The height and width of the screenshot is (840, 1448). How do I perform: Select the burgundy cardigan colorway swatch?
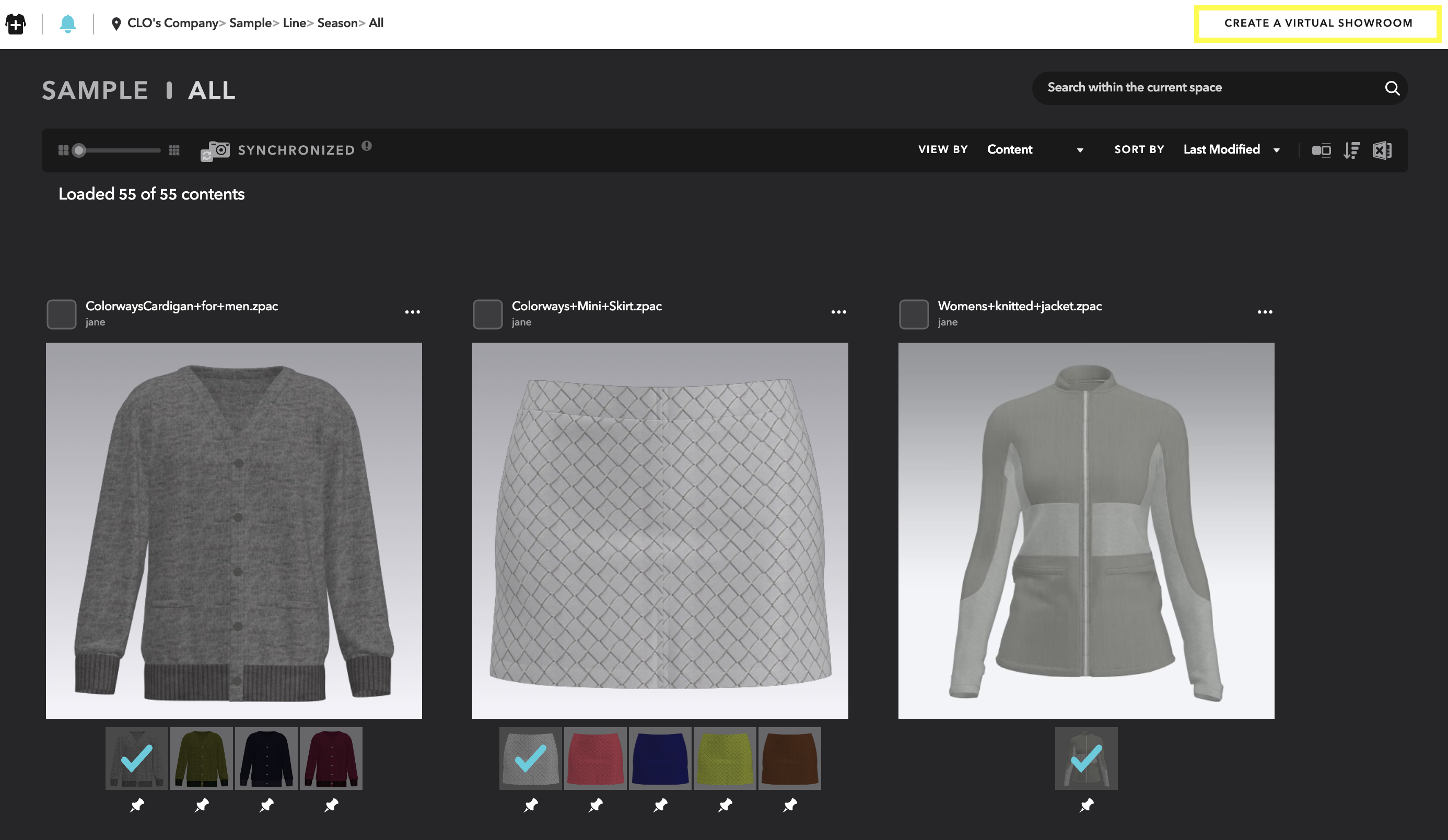pos(332,759)
